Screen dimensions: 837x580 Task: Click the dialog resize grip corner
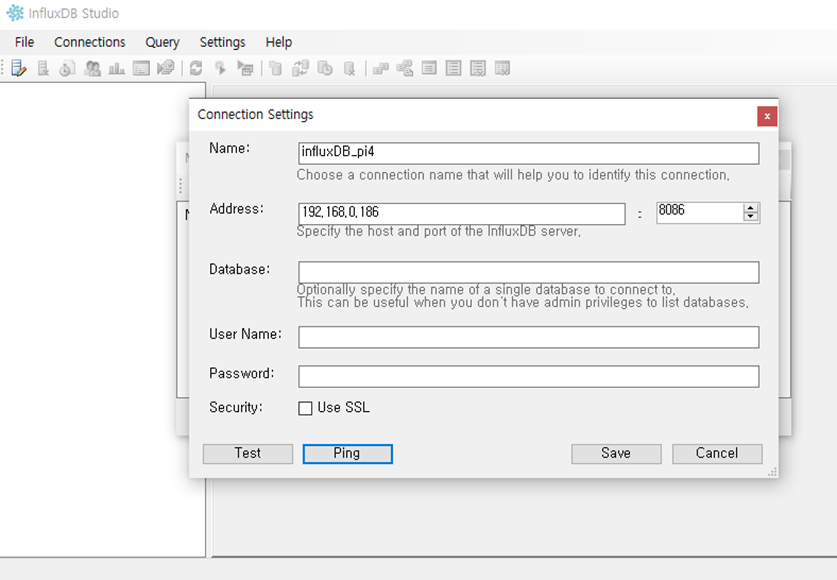click(x=772, y=472)
